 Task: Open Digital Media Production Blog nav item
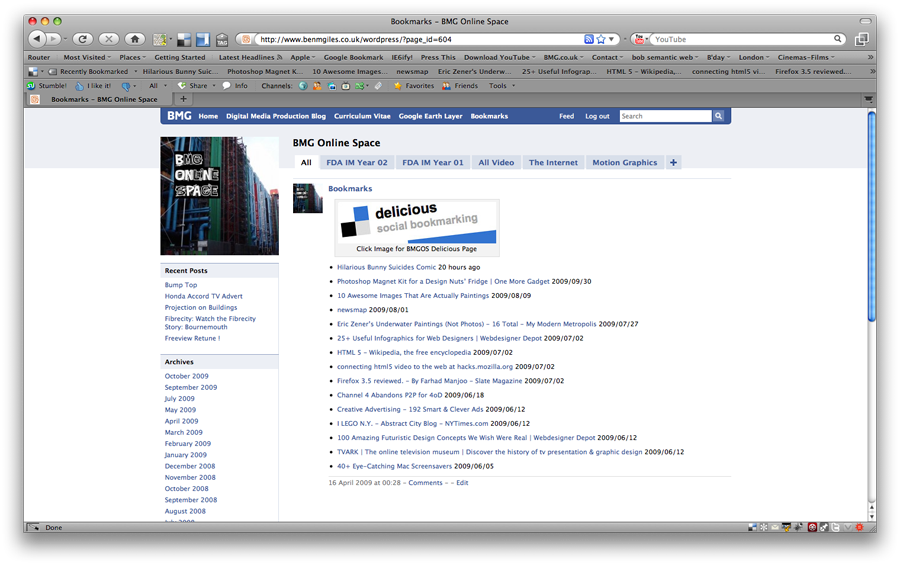pyautogui.click(x=276, y=116)
